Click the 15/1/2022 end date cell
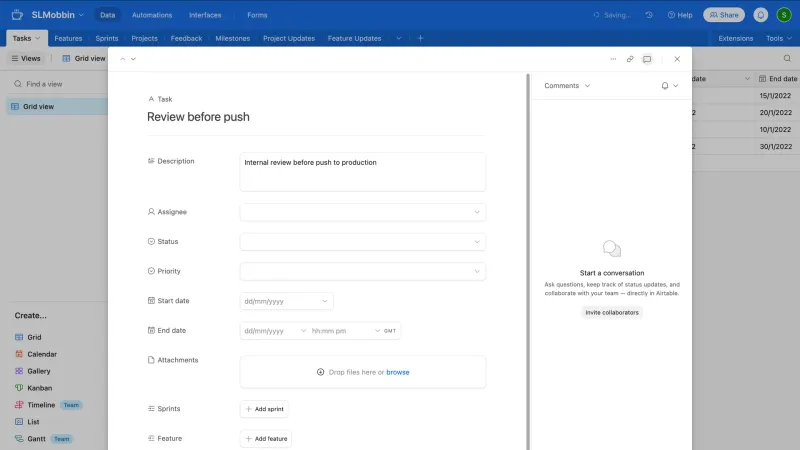 pyautogui.click(x=777, y=95)
